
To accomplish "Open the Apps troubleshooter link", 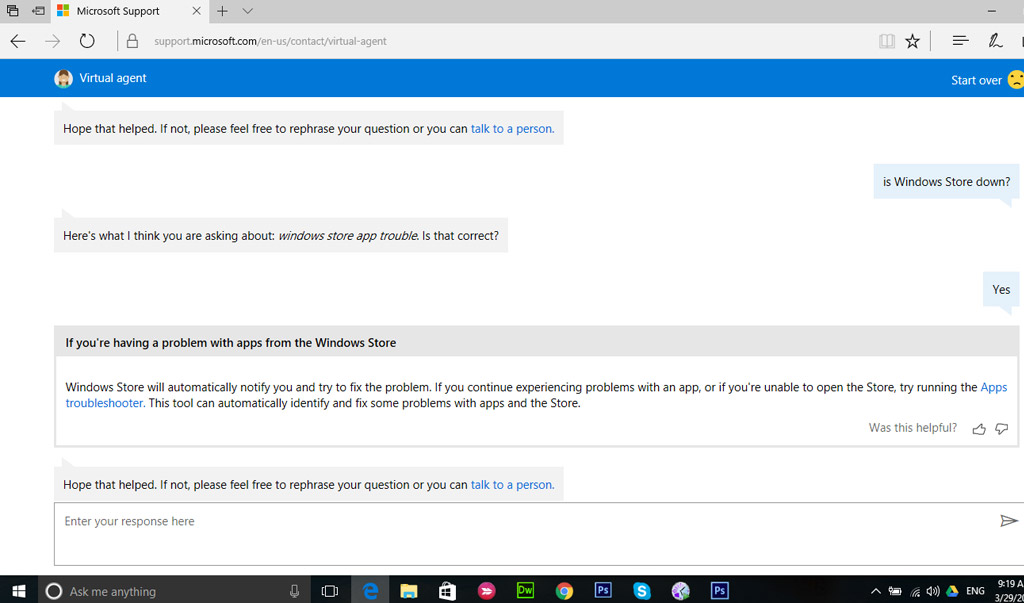I will tap(993, 387).
